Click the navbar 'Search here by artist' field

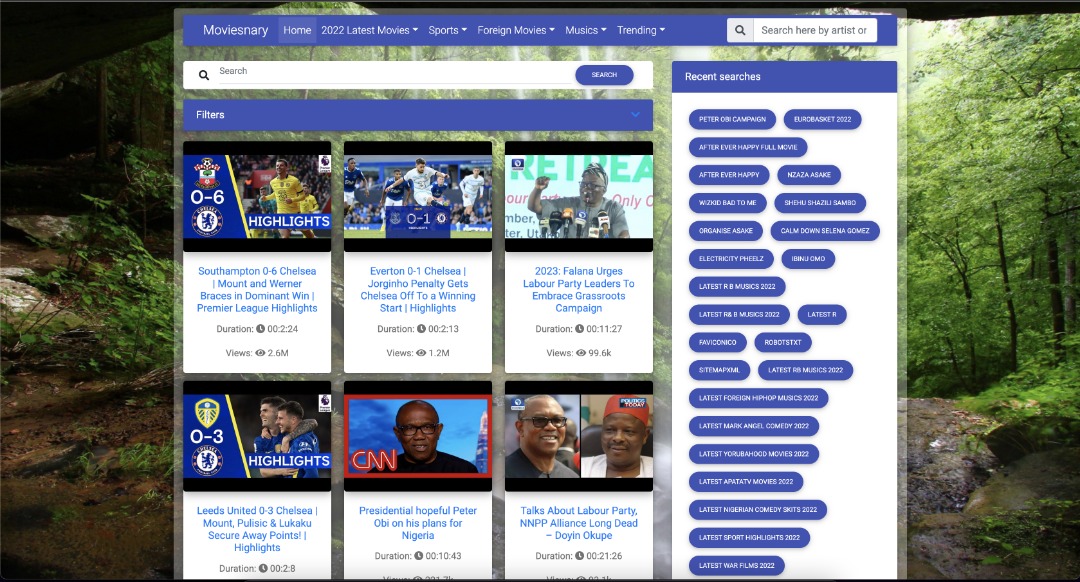coord(814,30)
